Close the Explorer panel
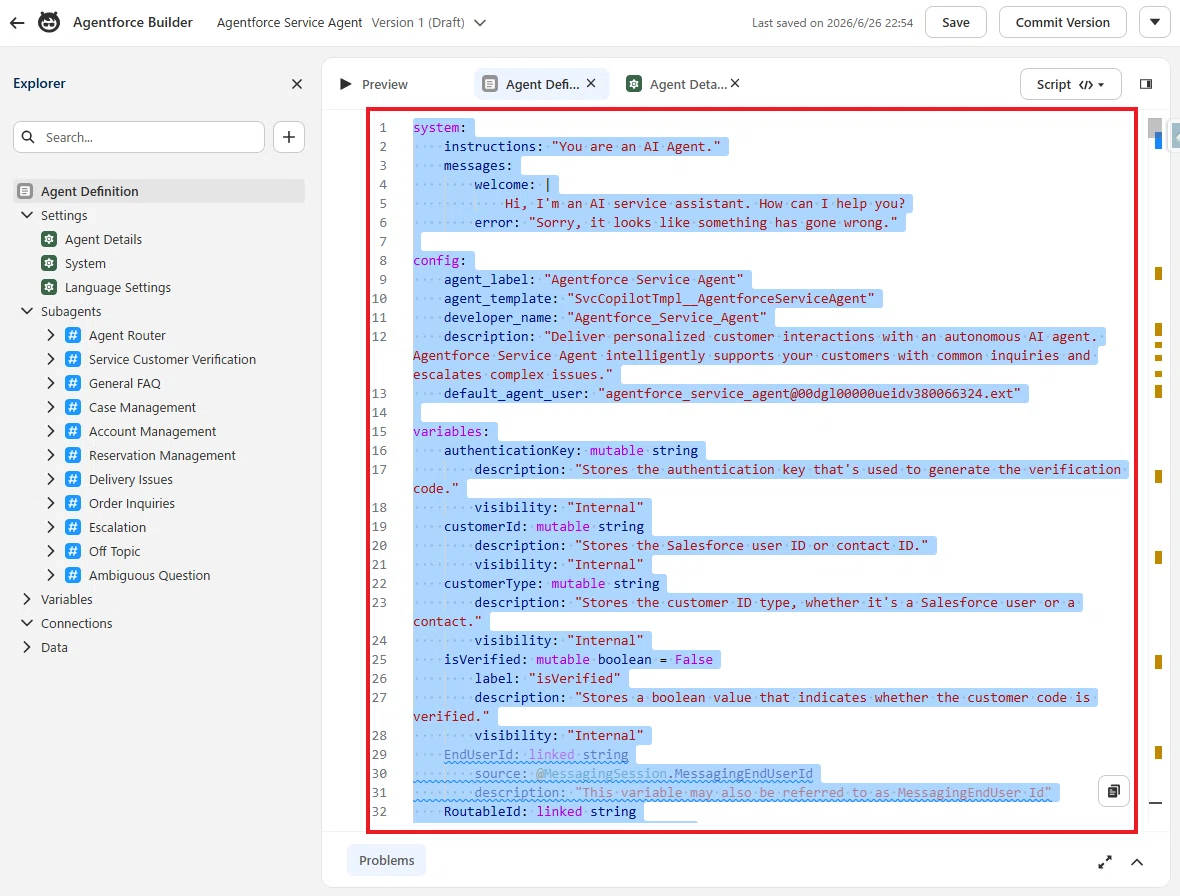This screenshot has width=1180, height=896. tap(297, 84)
